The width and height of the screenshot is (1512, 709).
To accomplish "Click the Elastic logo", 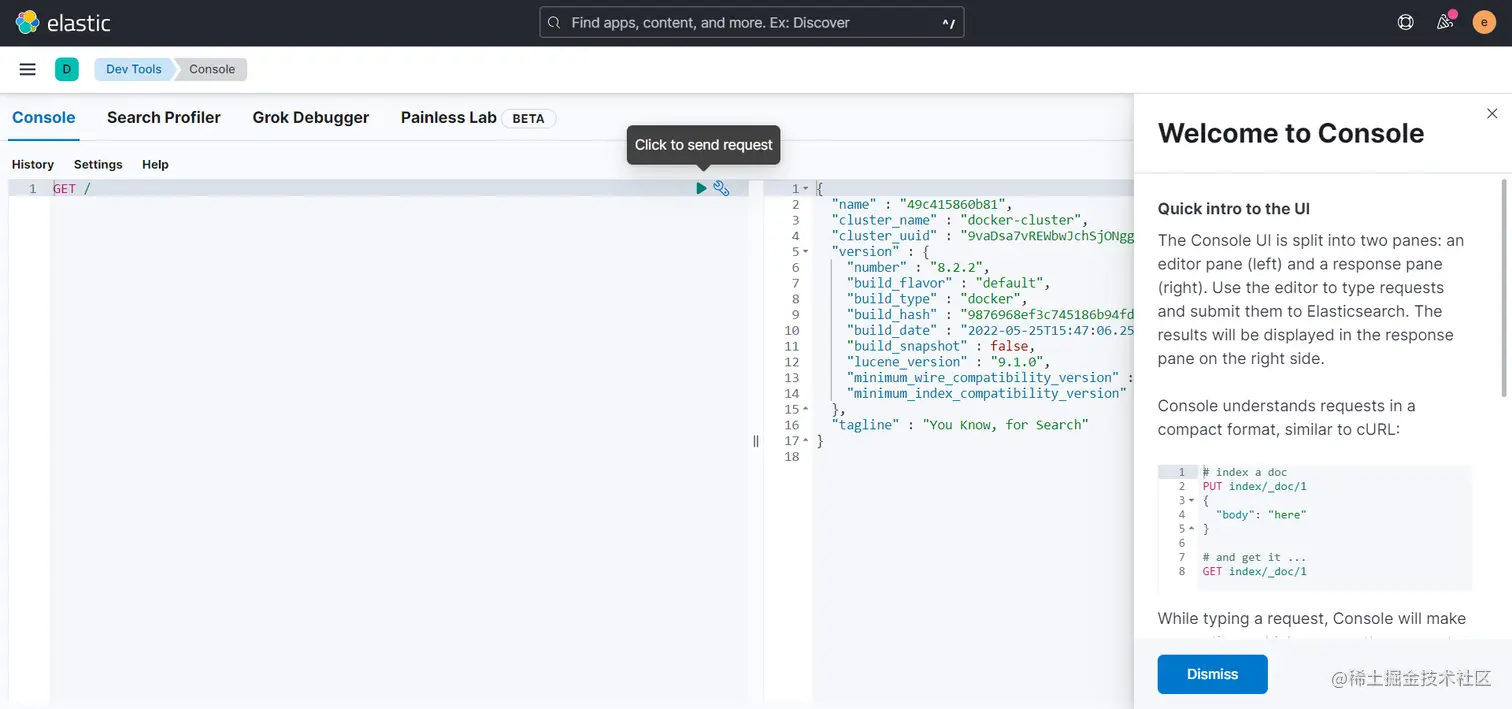I will coord(63,22).
